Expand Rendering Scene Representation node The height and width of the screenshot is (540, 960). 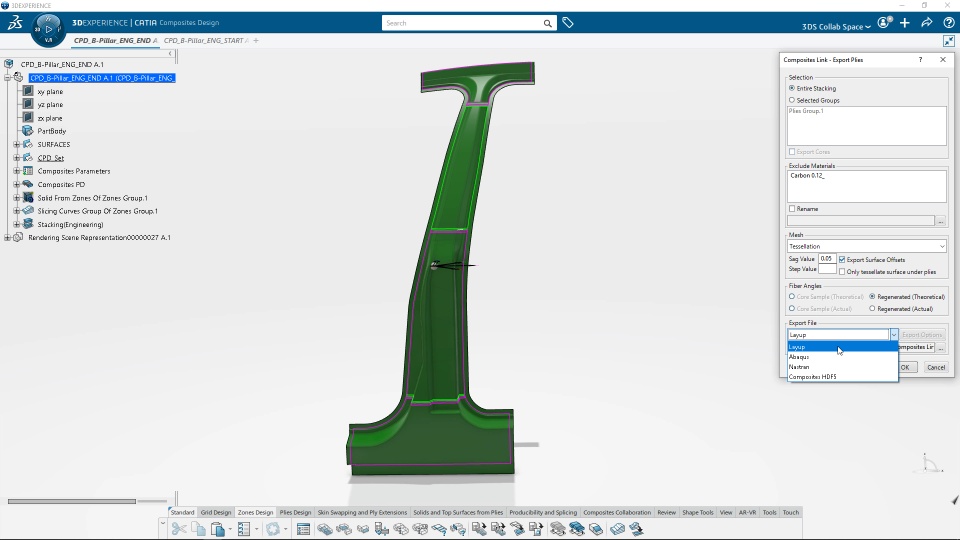7,238
